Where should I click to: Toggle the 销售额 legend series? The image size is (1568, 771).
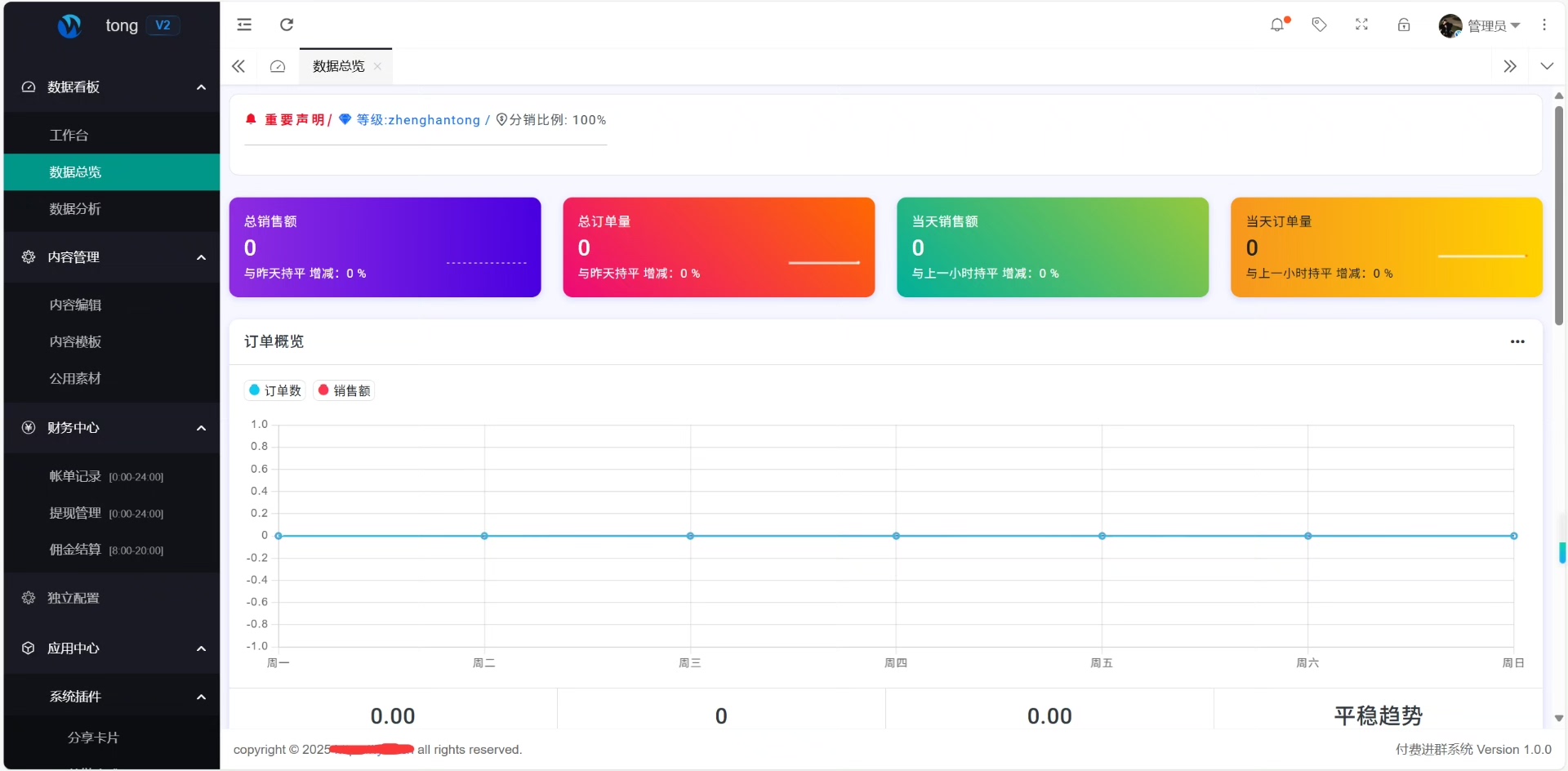(345, 390)
